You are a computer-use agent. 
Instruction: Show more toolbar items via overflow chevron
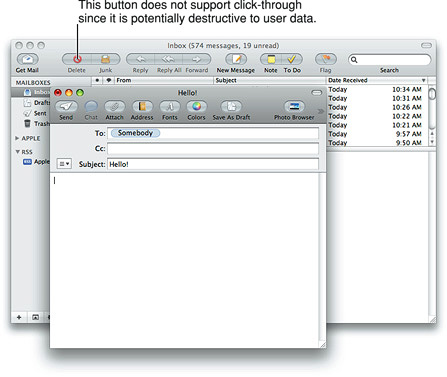[321, 111]
